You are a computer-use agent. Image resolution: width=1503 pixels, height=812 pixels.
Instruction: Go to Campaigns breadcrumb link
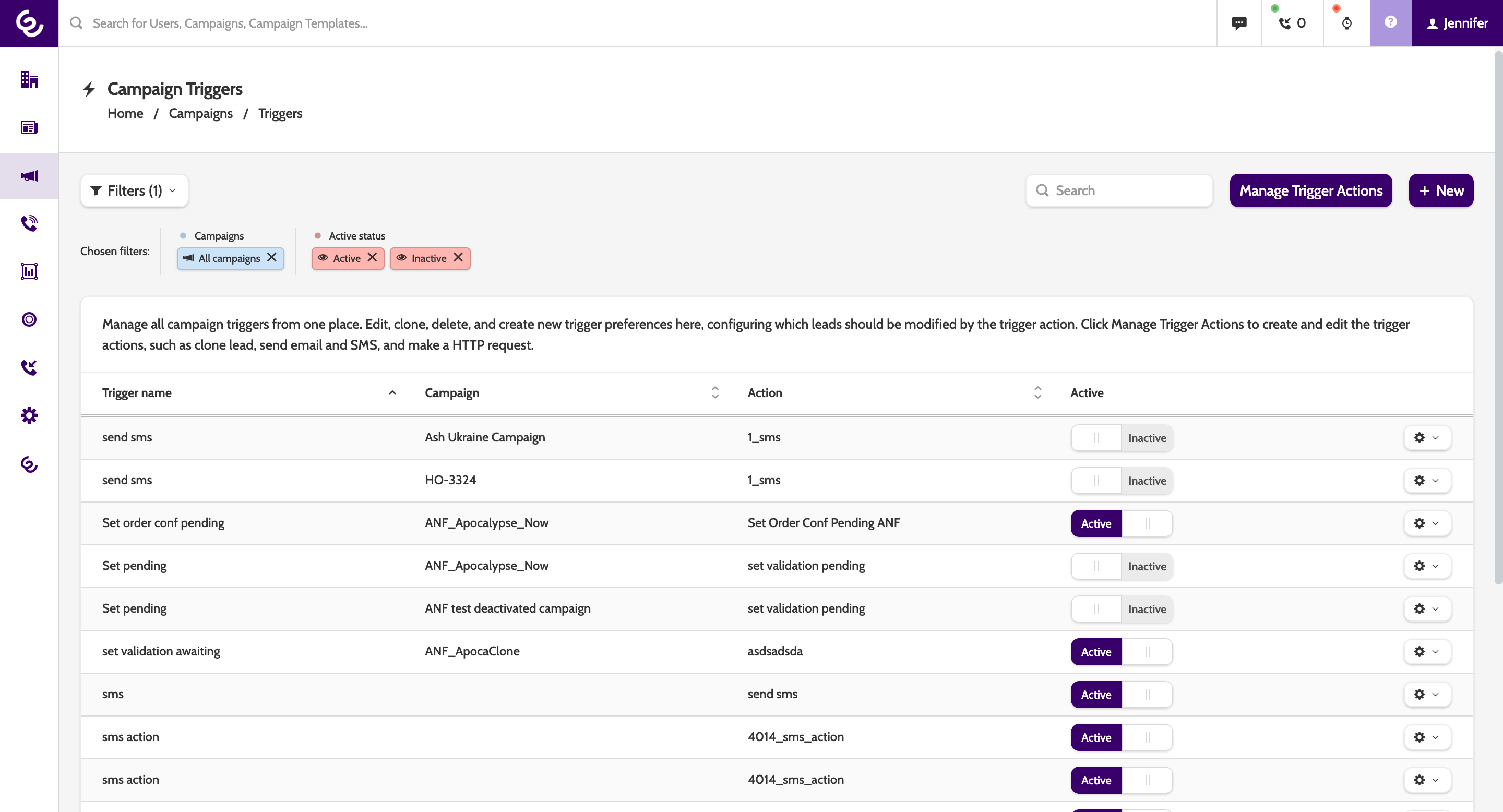[x=200, y=113]
